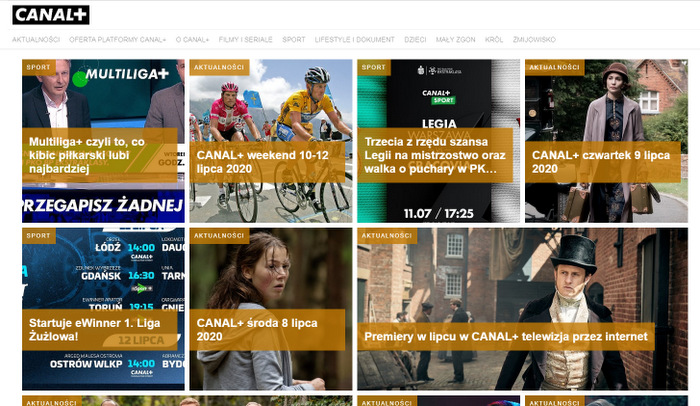Screen dimensions: 700x406
Task: Open Premiery w lipcu w CANAL+ article
Action: 506,337
